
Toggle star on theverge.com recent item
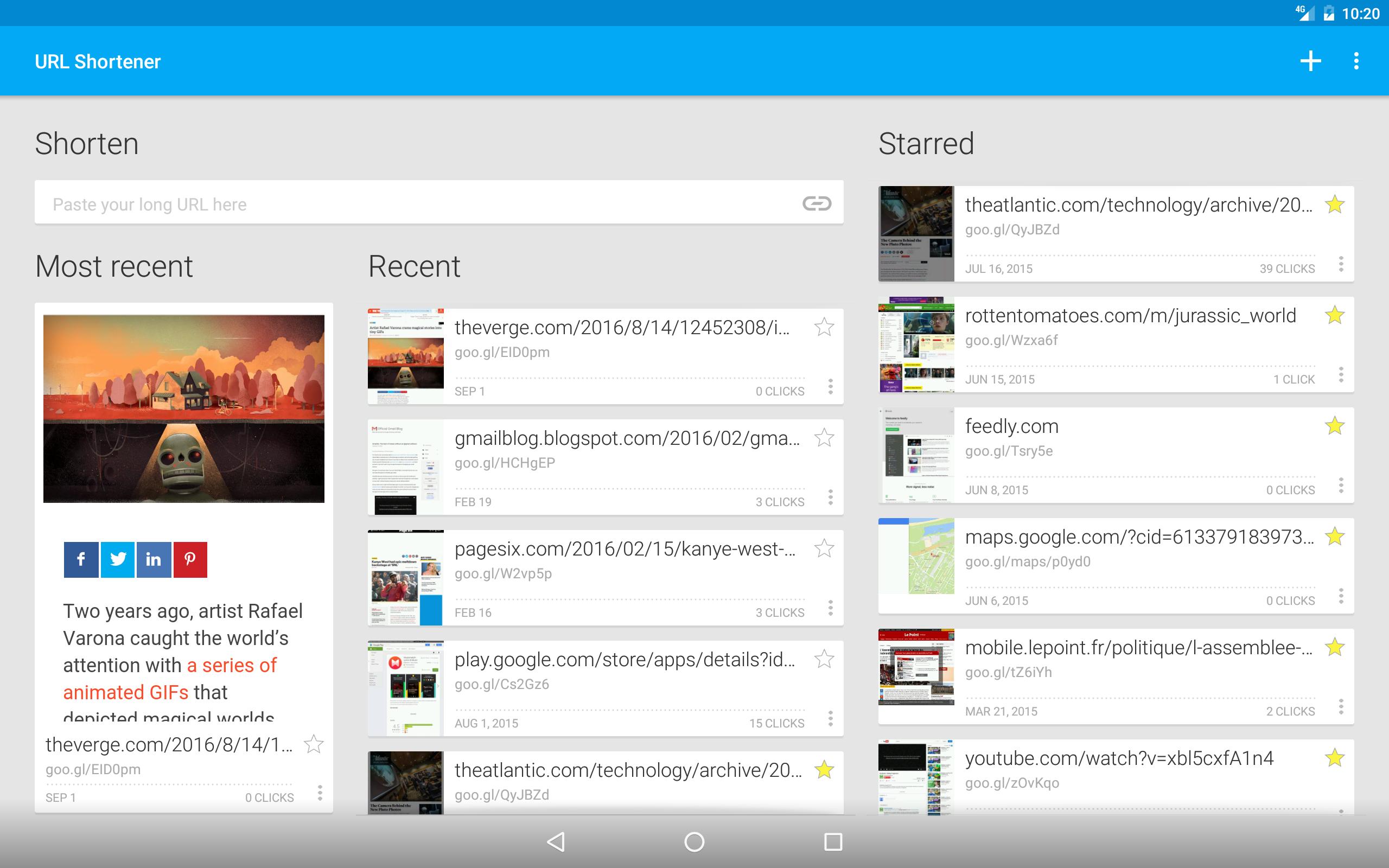coord(825,326)
